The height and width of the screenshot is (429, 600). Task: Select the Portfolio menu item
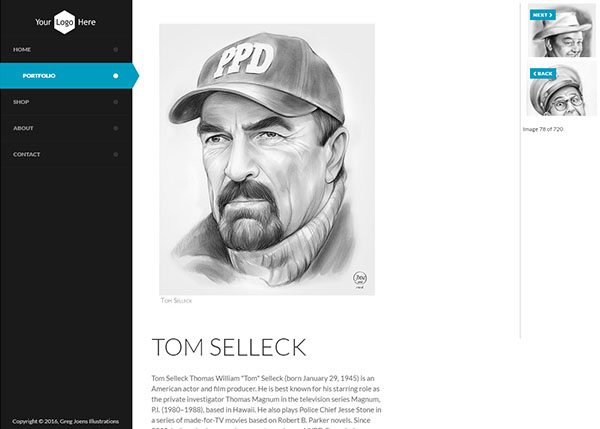(39, 76)
